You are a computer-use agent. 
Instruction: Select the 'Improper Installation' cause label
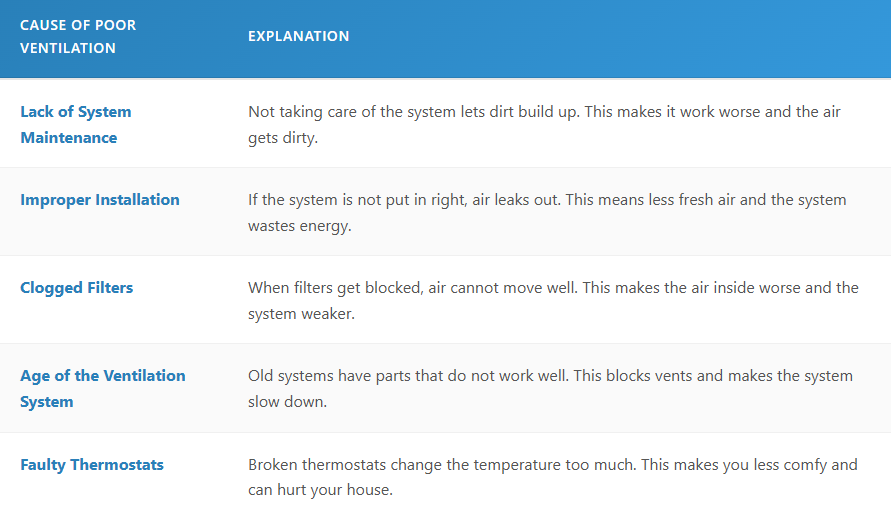coord(100,199)
